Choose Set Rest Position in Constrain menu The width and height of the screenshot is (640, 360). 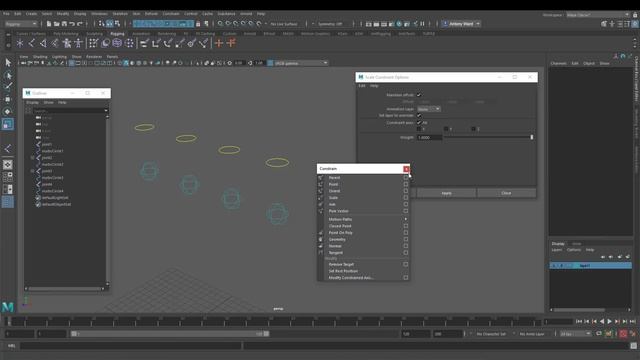(x=343, y=271)
